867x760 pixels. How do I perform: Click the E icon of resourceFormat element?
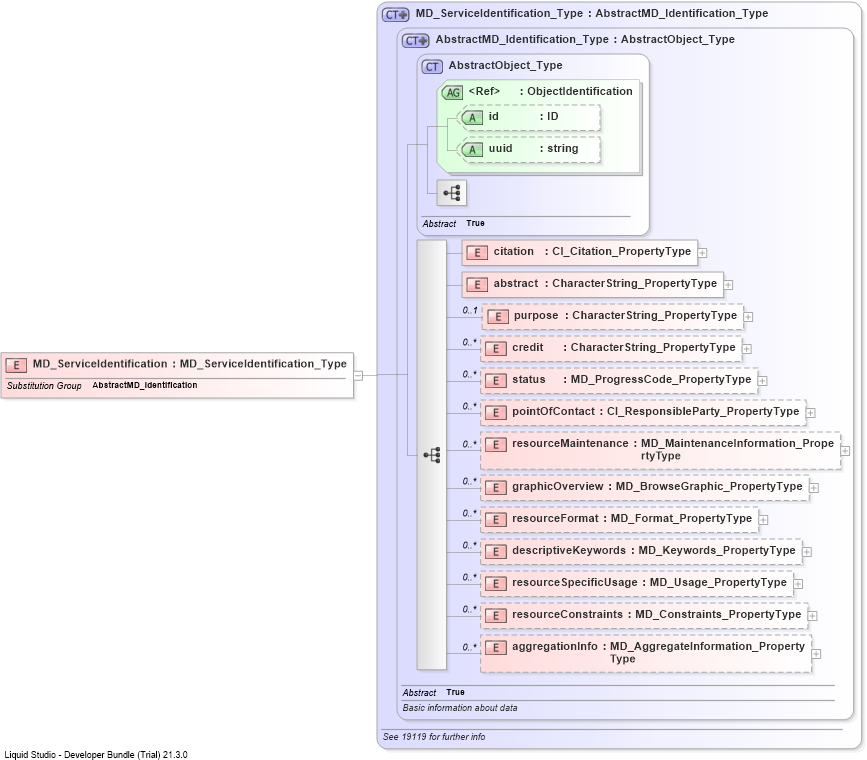coord(496,520)
